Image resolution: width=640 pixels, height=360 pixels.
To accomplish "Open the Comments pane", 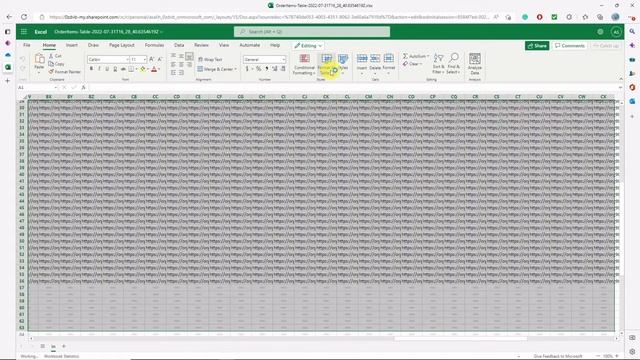I will click(x=570, y=46).
